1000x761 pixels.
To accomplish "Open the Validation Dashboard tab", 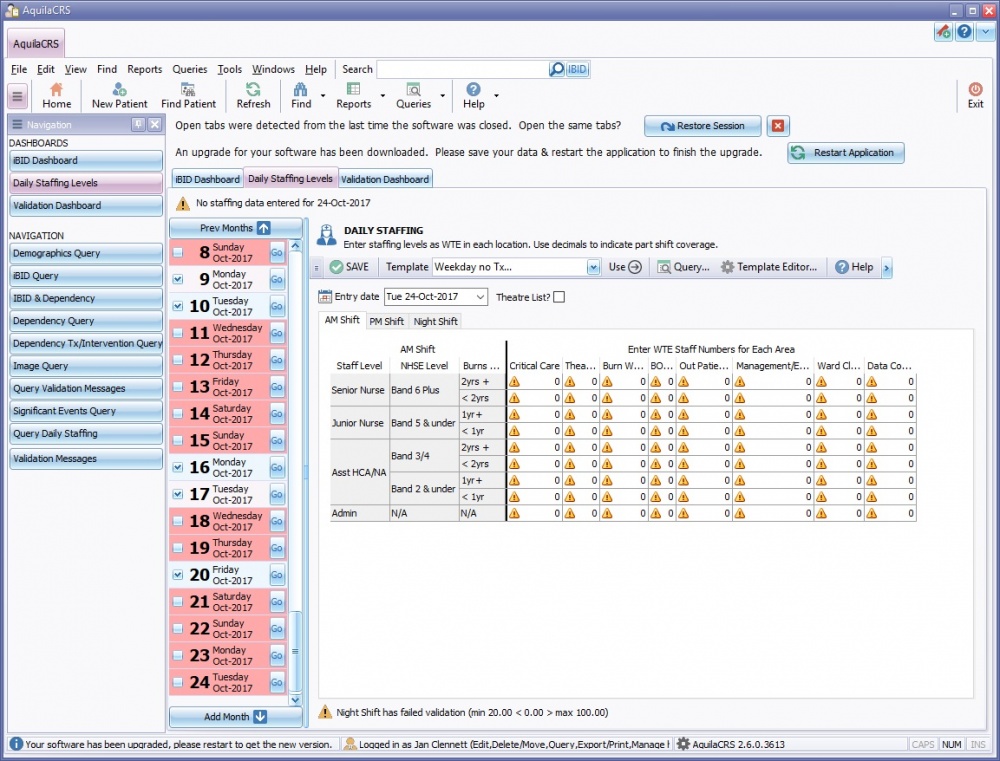I will click(x=385, y=178).
